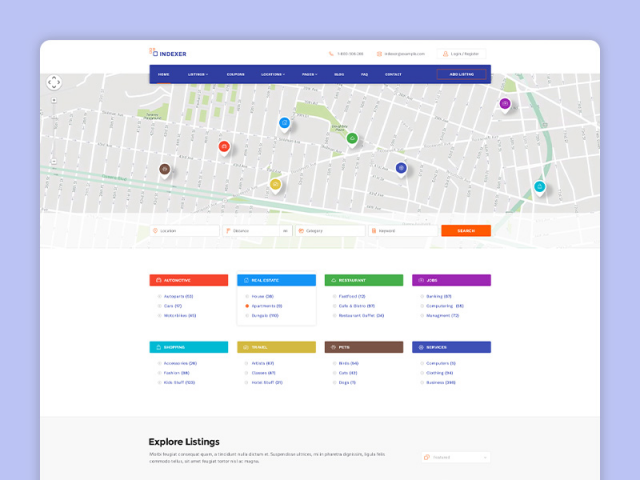This screenshot has height=480, width=640.
Task: Select the Computers radio bullet
Action: click(422, 363)
